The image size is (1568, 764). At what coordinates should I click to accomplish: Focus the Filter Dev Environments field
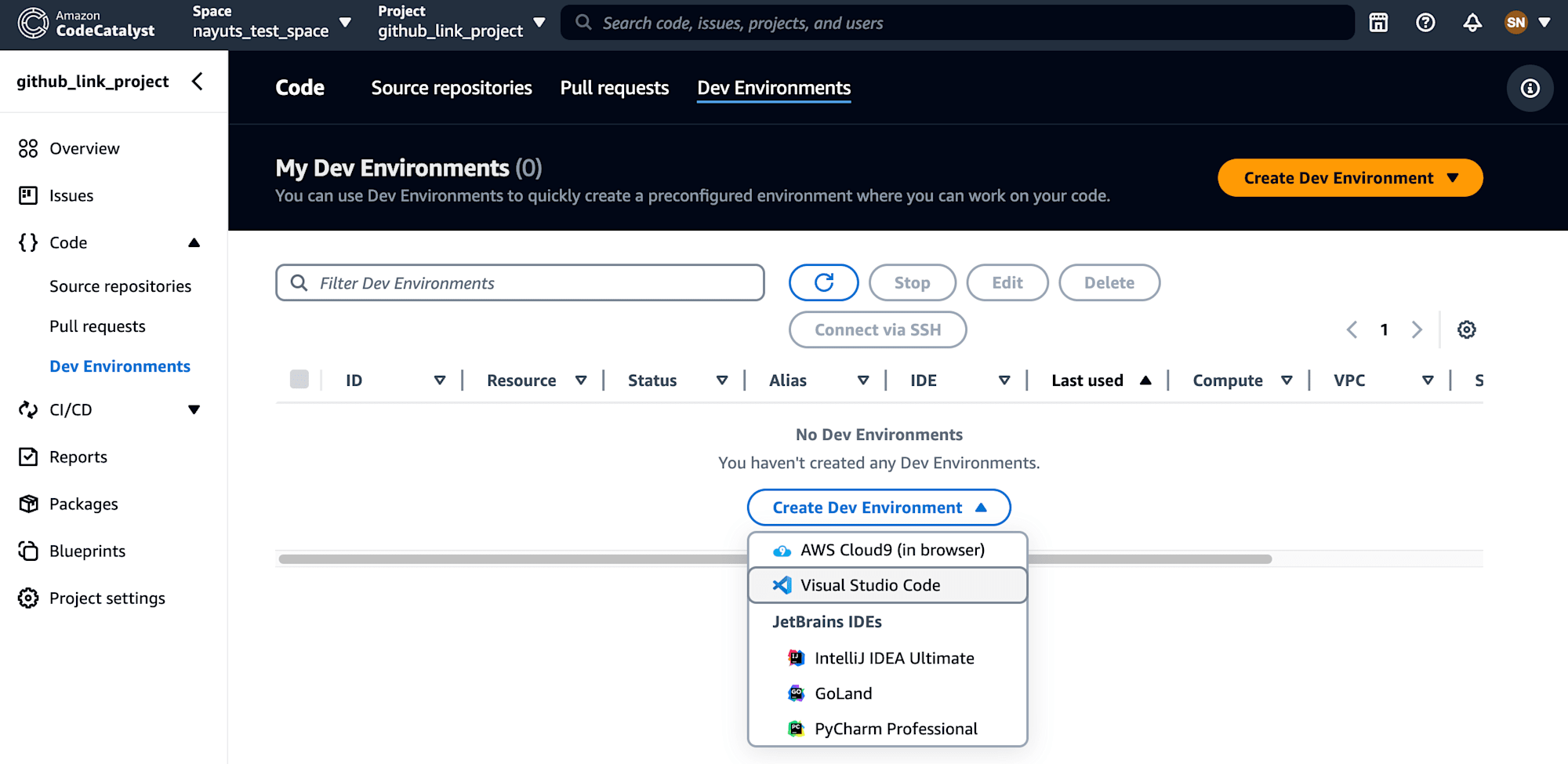coord(520,282)
